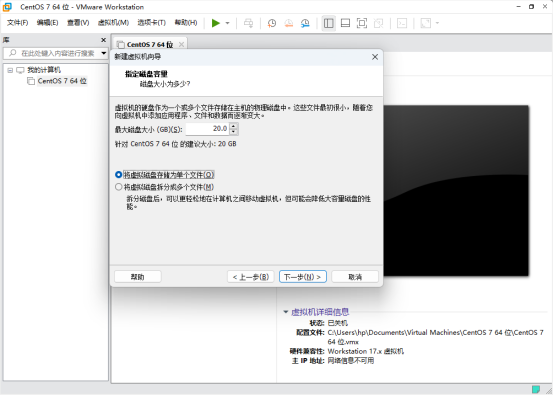Screen dimensions: 554x395
Task: Select CentOS 7 64 位 in library tree
Action: (62, 81)
